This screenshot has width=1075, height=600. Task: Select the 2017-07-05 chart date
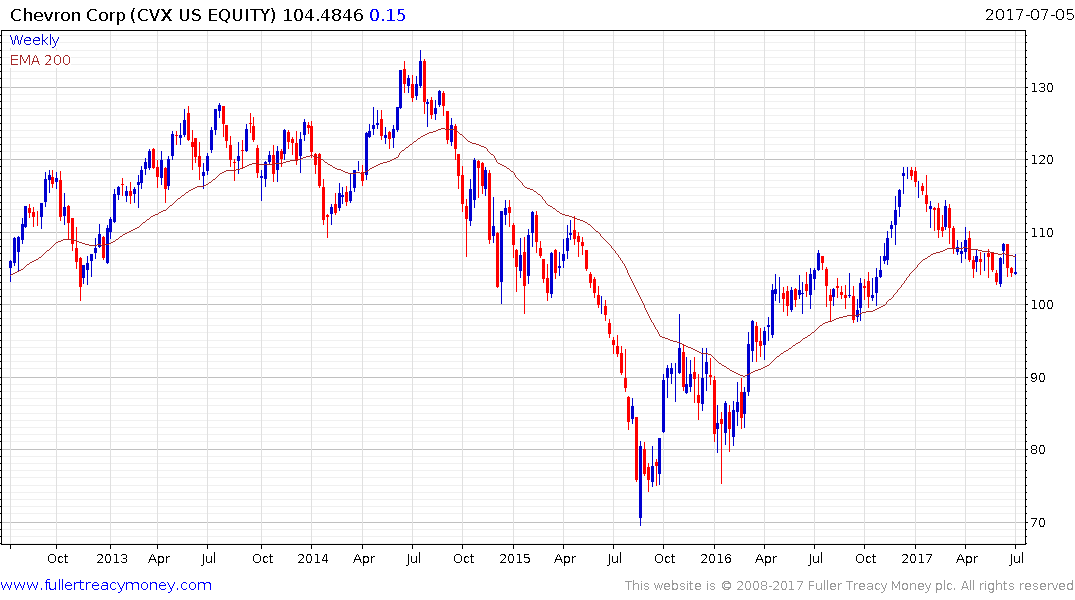tap(1028, 14)
